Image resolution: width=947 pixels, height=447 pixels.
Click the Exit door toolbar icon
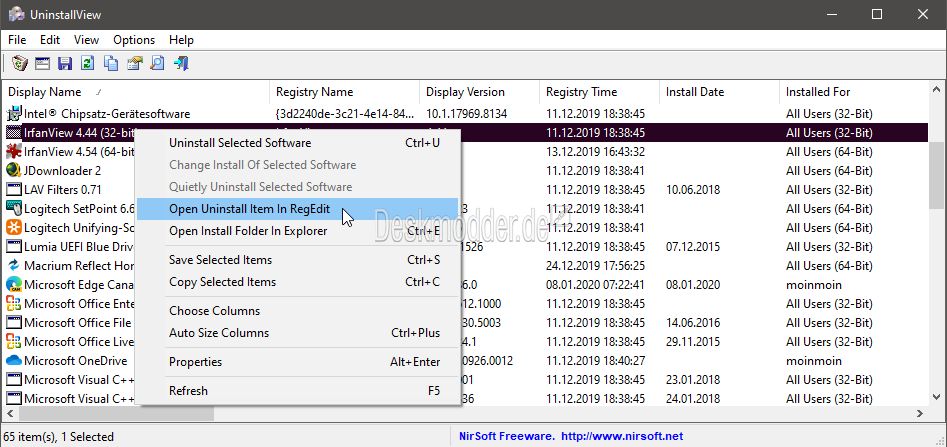point(181,63)
